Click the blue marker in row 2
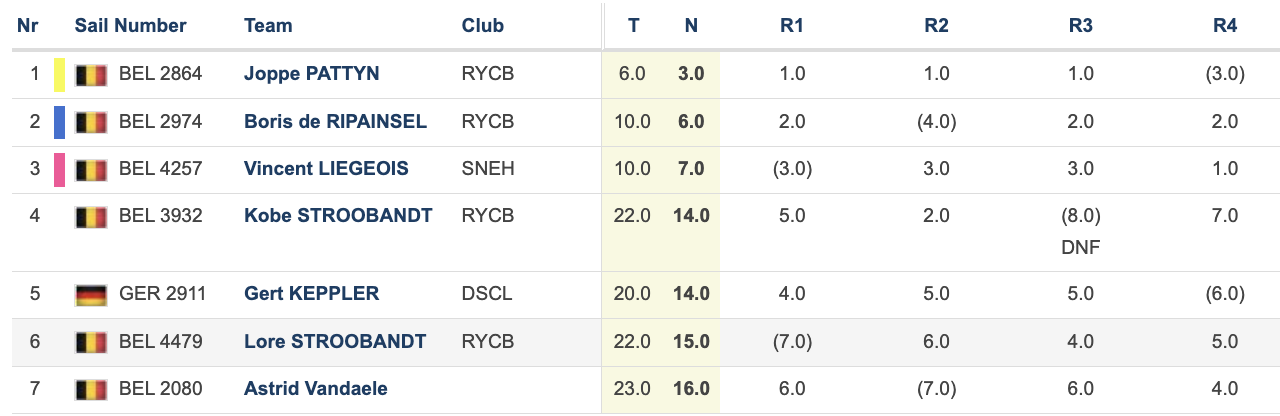The image size is (1280, 416). click(x=59, y=122)
